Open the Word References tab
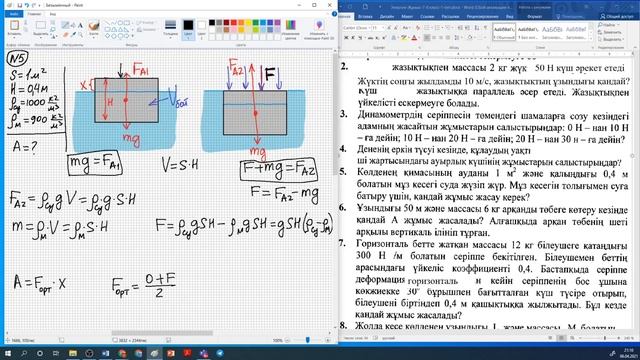Screen dimensions: 640x360 tap(427, 17)
